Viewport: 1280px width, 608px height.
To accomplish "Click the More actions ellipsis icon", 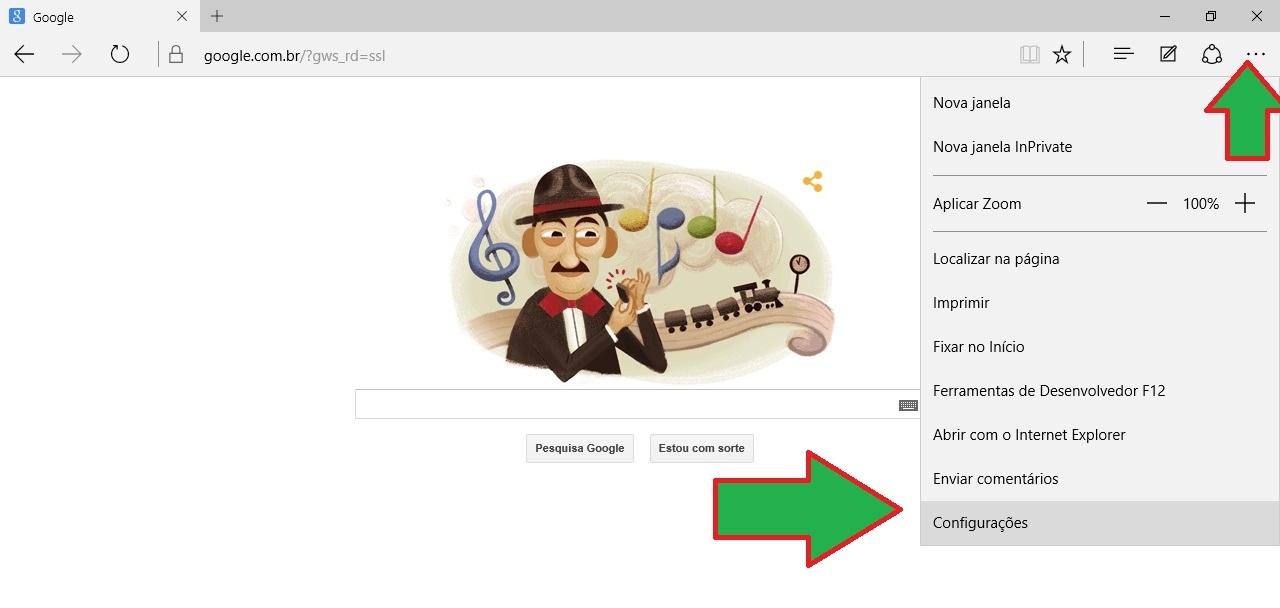I will tap(1255, 55).
